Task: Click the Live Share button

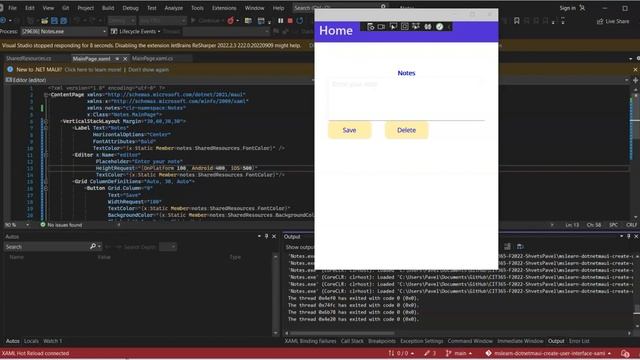Action: 613,21
